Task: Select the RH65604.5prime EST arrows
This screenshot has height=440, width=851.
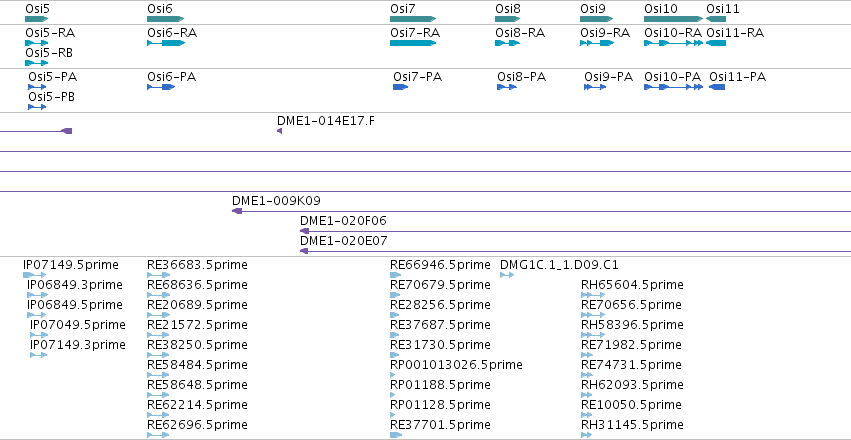Action: pyautogui.click(x=591, y=295)
